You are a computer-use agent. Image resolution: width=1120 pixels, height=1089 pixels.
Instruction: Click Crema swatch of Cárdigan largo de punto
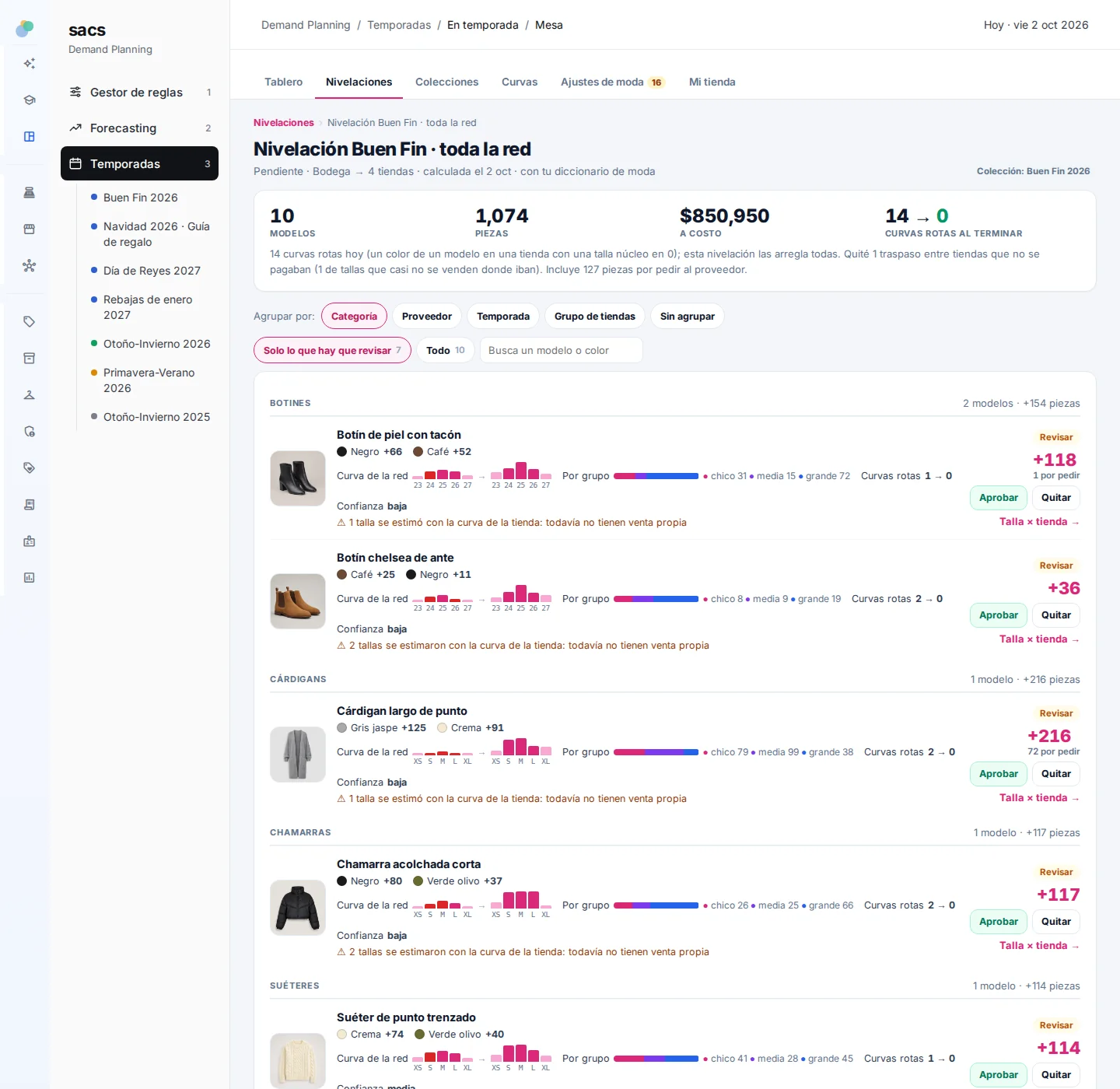[442, 728]
